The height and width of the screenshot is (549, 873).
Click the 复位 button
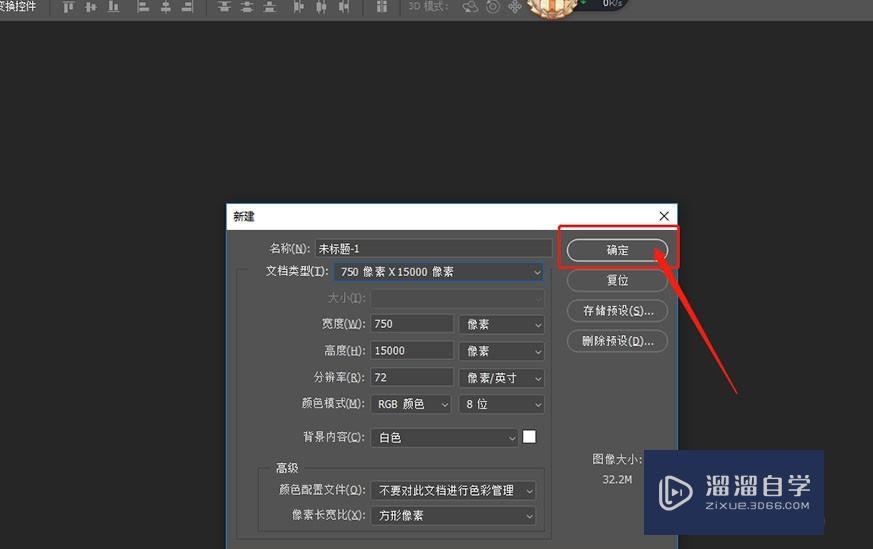click(x=617, y=281)
